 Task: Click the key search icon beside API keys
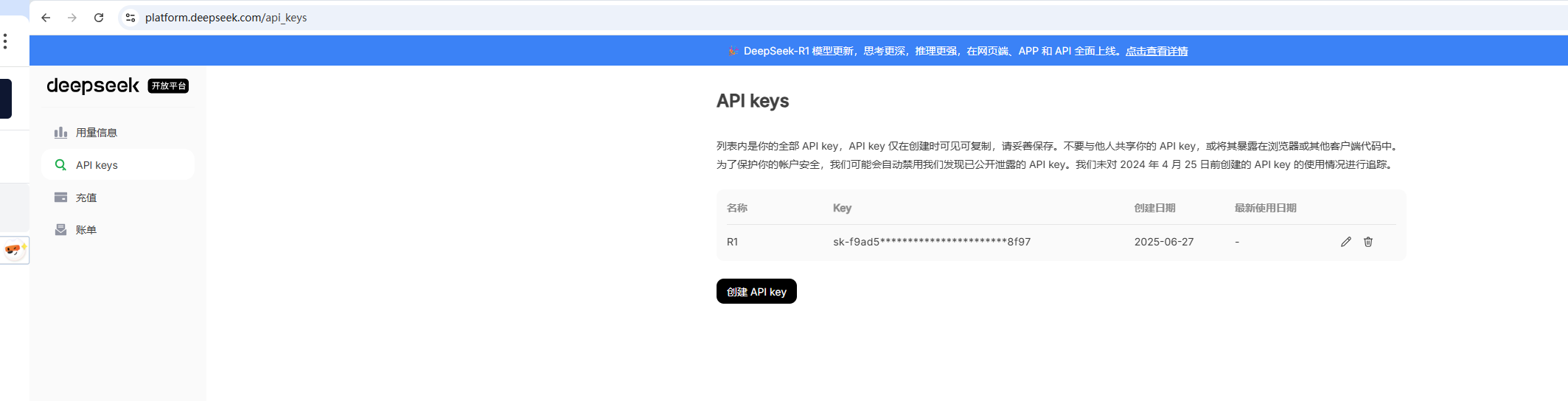60,165
